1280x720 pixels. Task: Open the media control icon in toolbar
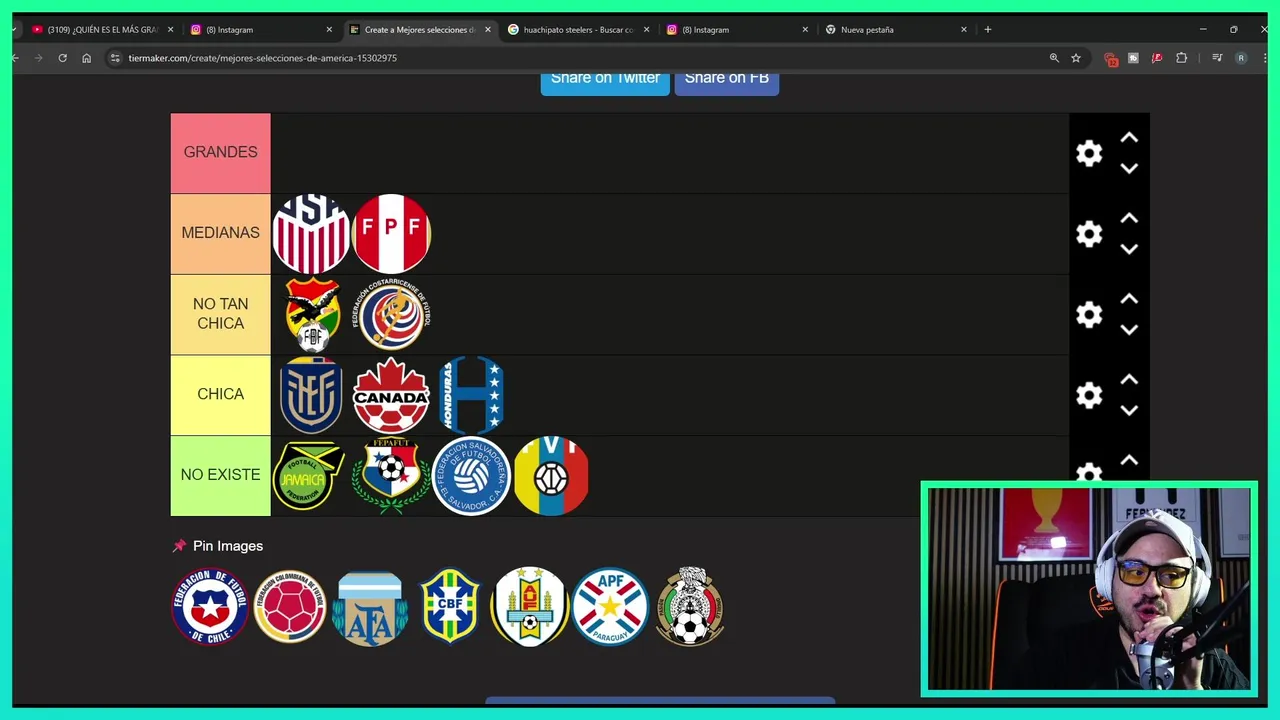click(1217, 58)
